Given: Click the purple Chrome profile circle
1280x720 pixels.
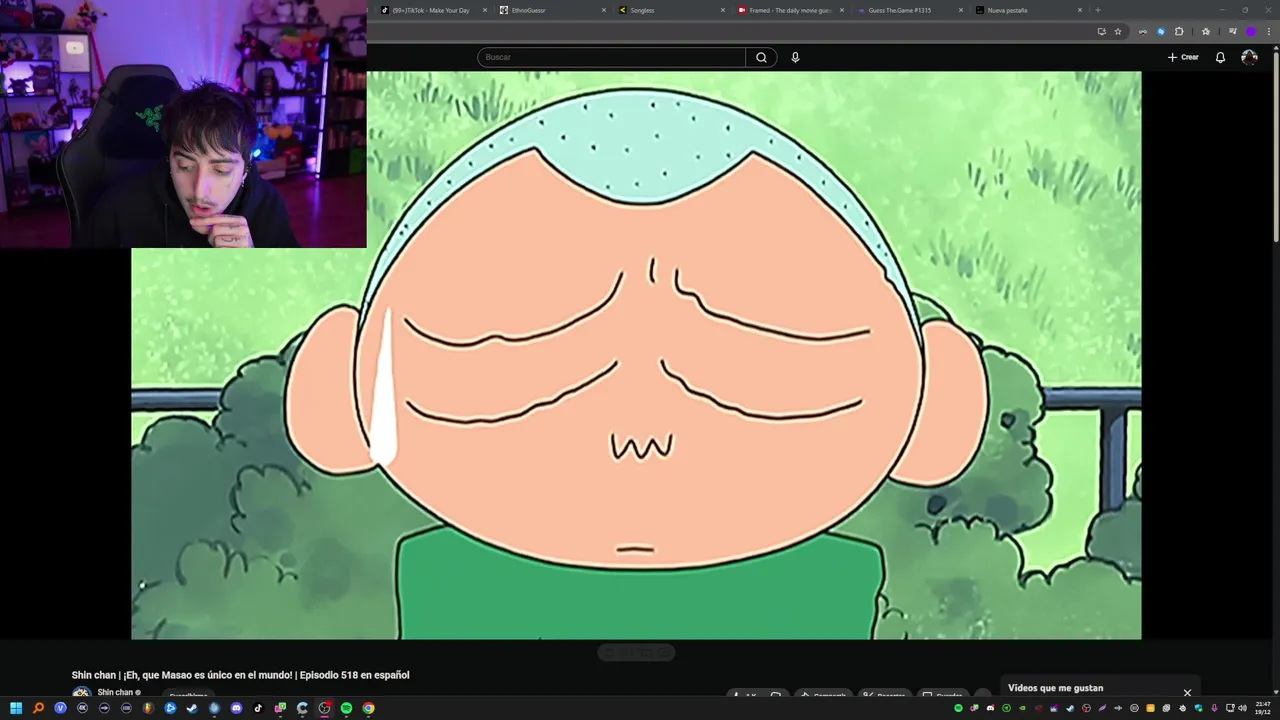Looking at the screenshot, I should (1251, 31).
